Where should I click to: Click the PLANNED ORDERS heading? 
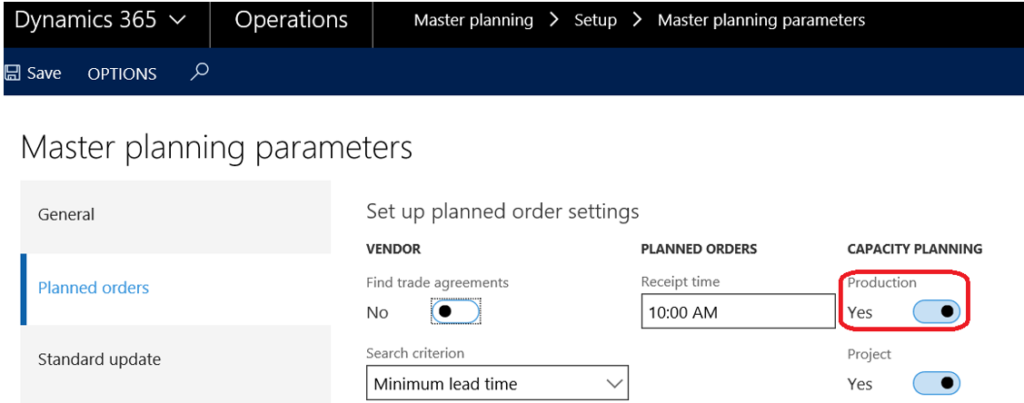tap(699, 249)
